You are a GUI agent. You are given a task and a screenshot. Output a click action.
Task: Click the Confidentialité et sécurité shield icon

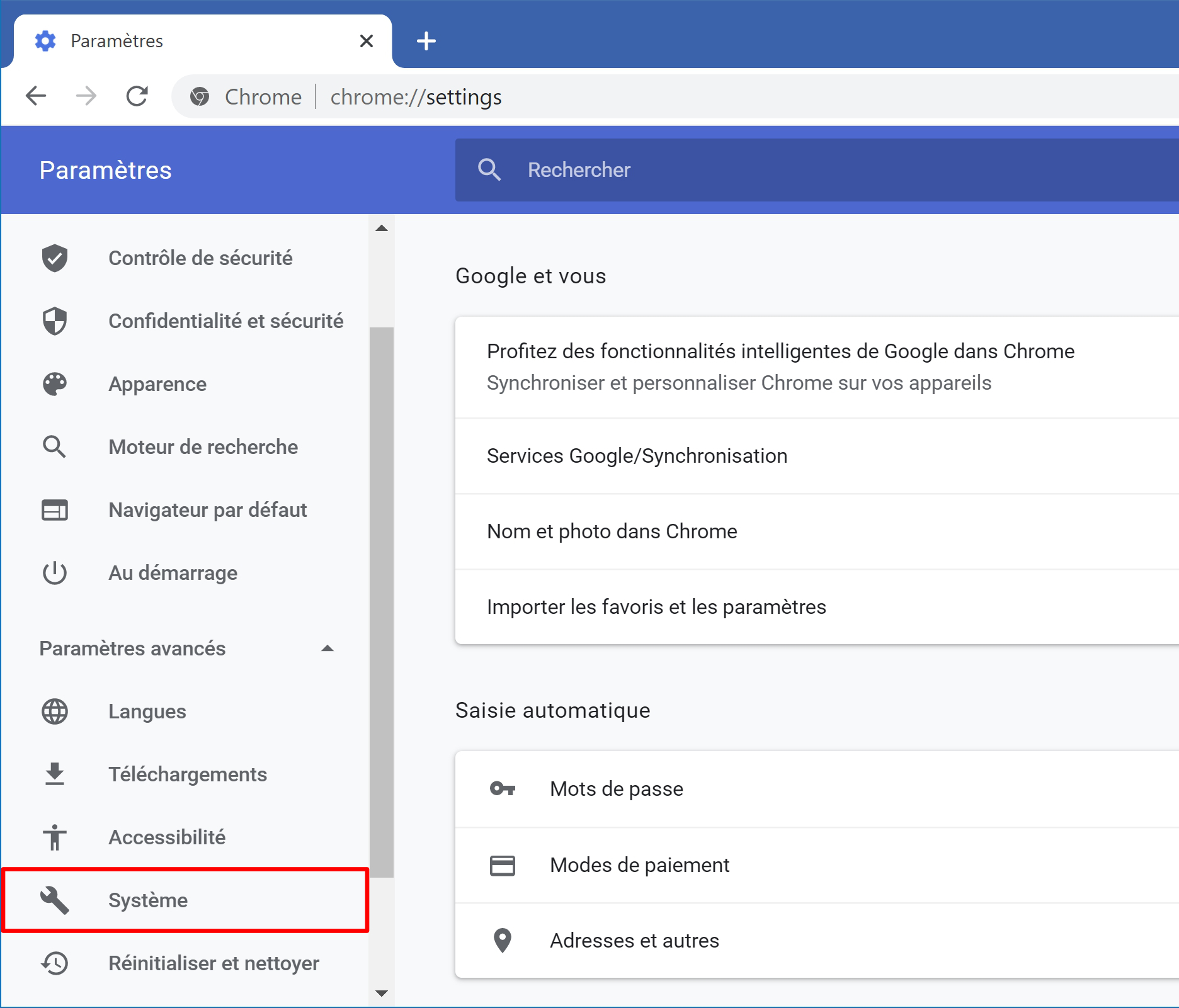[55, 321]
